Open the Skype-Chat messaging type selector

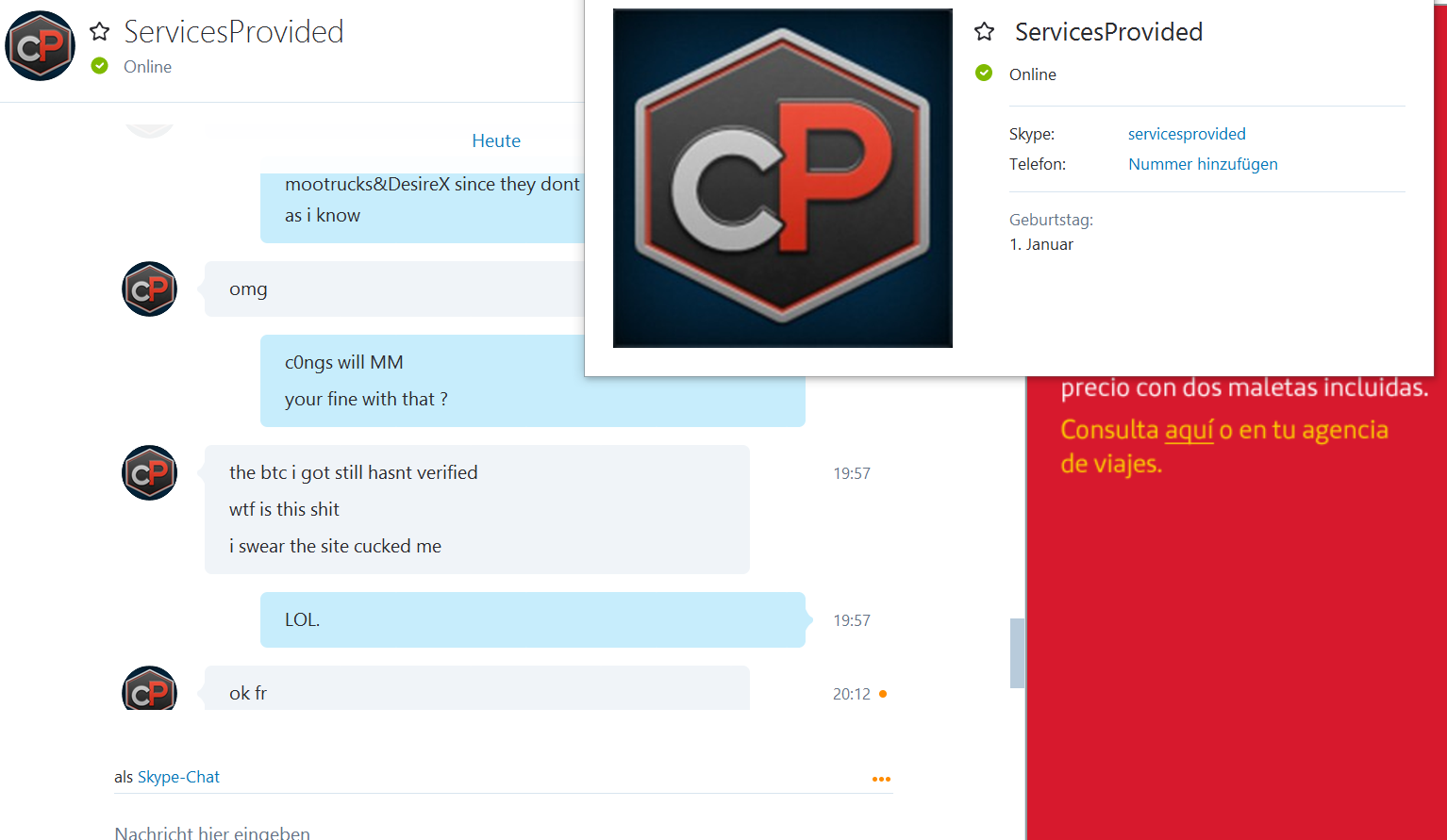(x=178, y=777)
